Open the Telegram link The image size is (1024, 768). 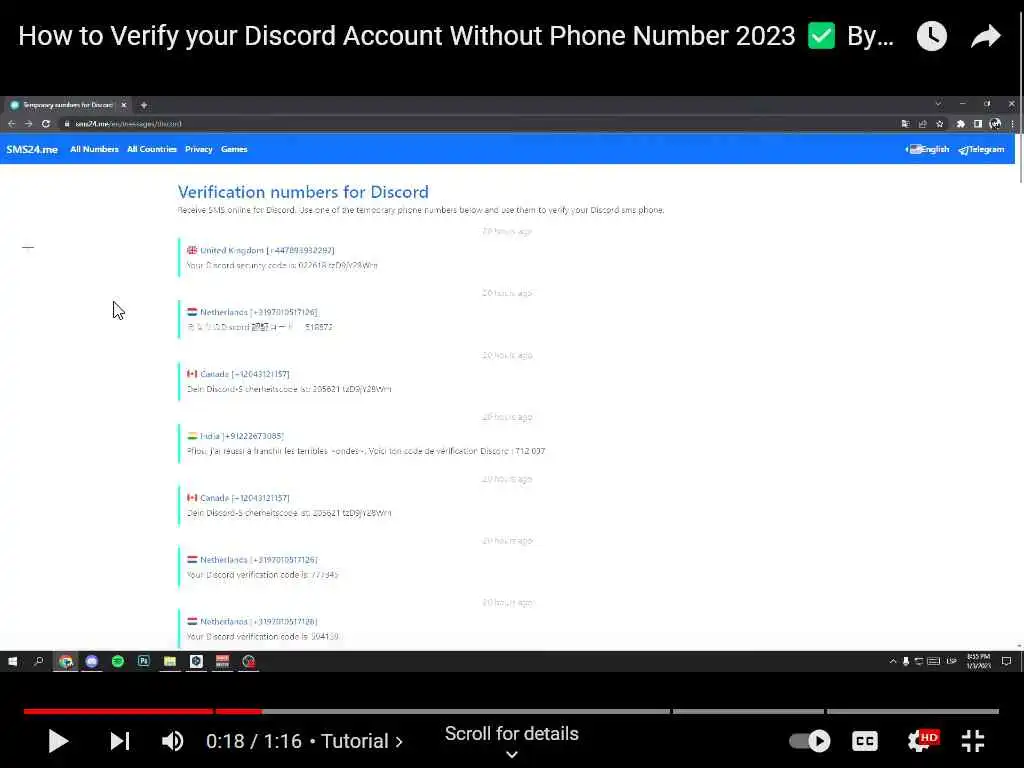981,150
